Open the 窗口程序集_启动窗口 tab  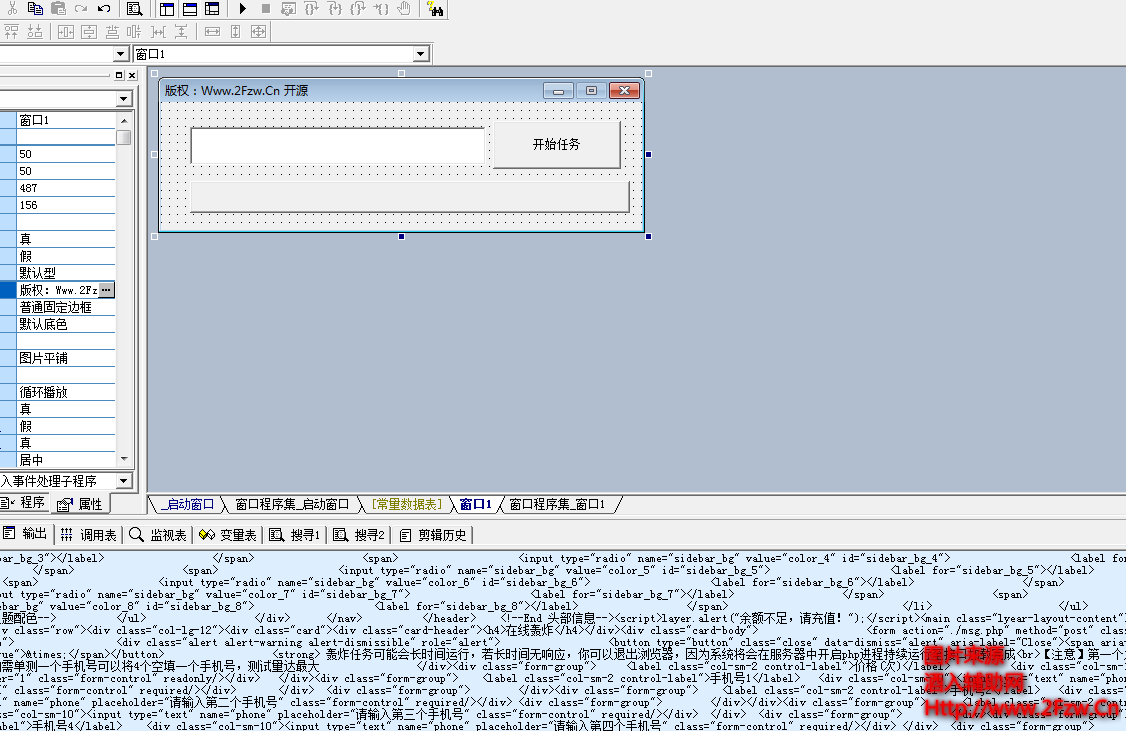[292, 504]
